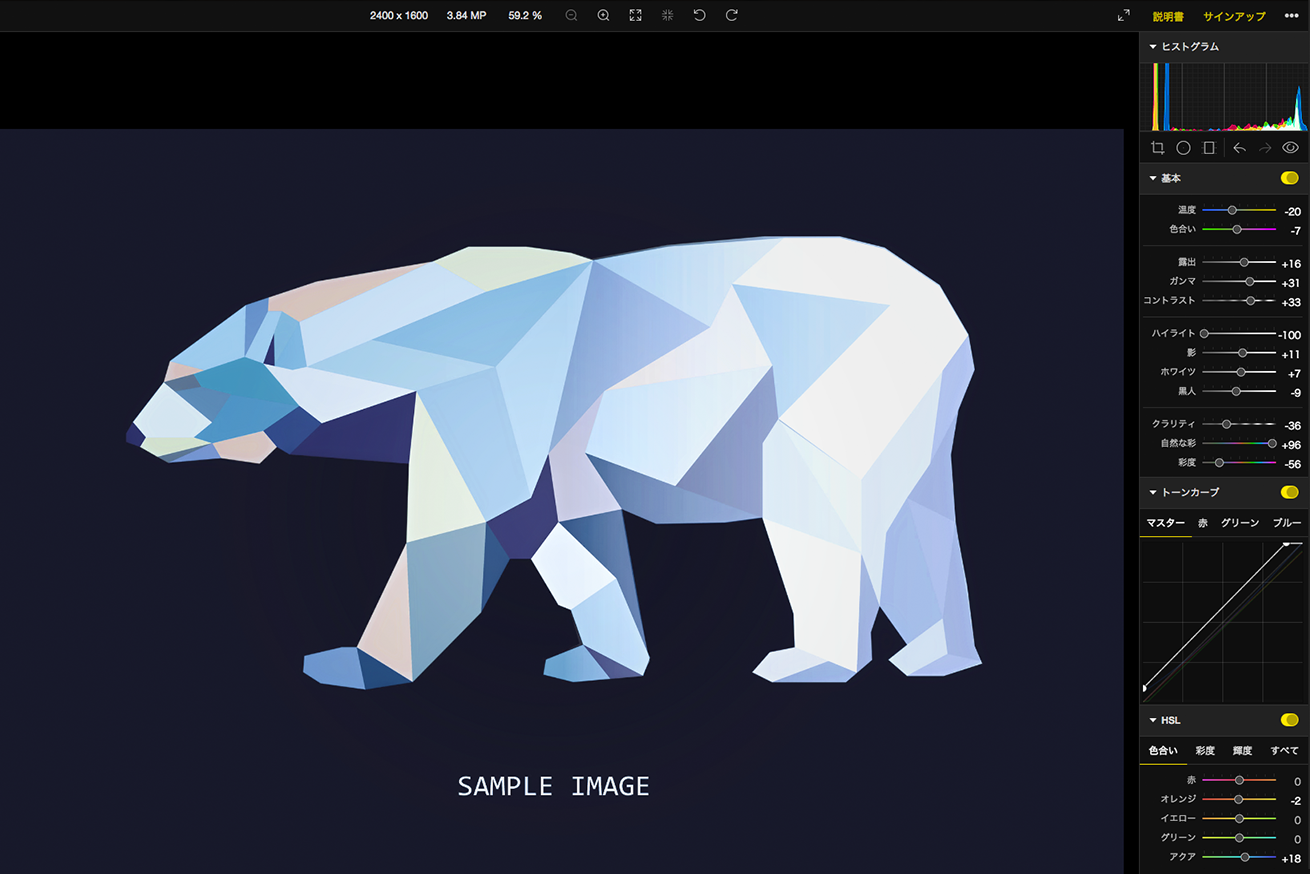The width and height of the screenshot is (1310, 874).
Task: Click the 温度 slider track
Action: pyautogui.click(x=1239, y=210)
